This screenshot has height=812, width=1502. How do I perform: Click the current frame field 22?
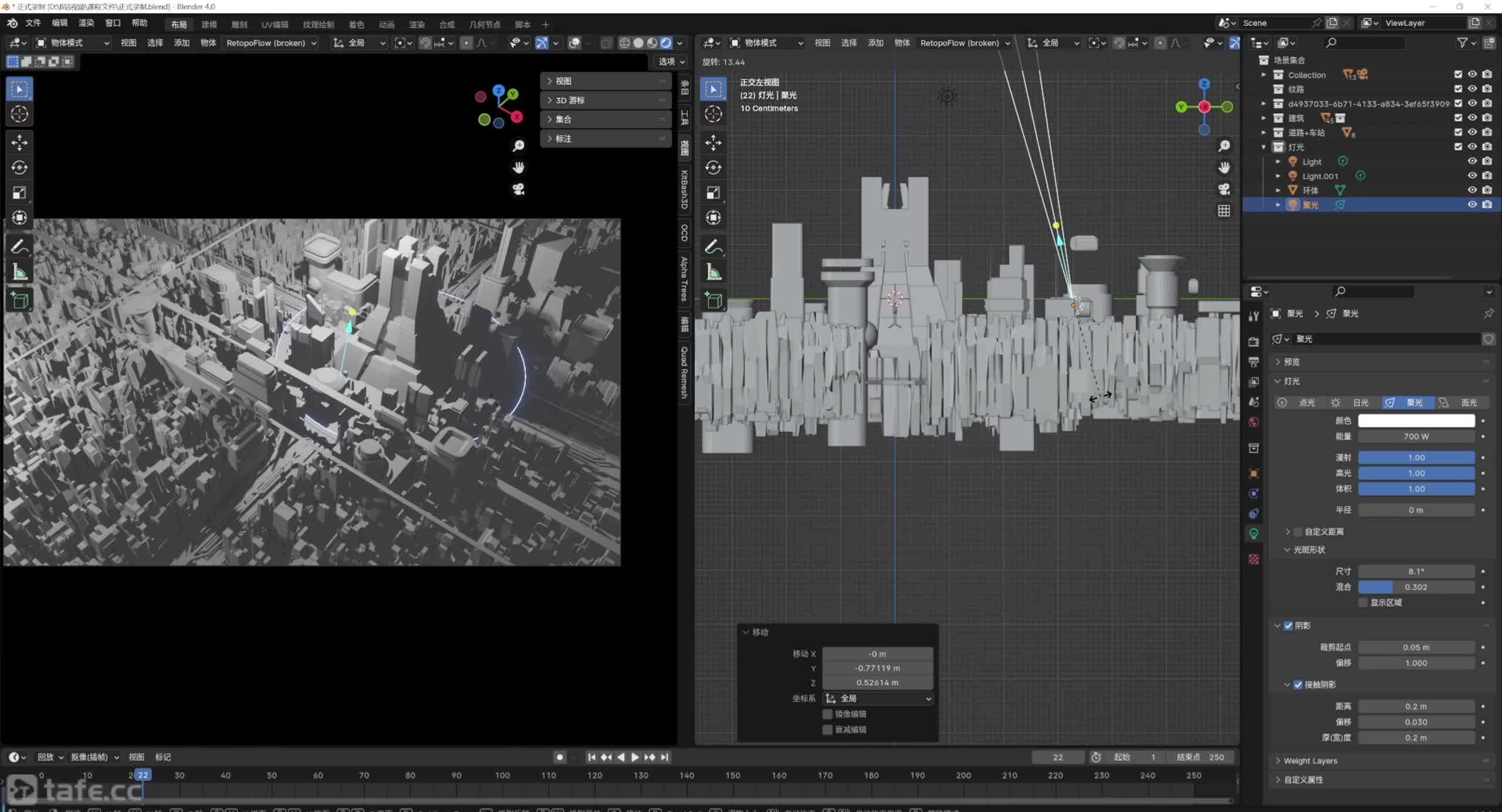pos(1058,757)
